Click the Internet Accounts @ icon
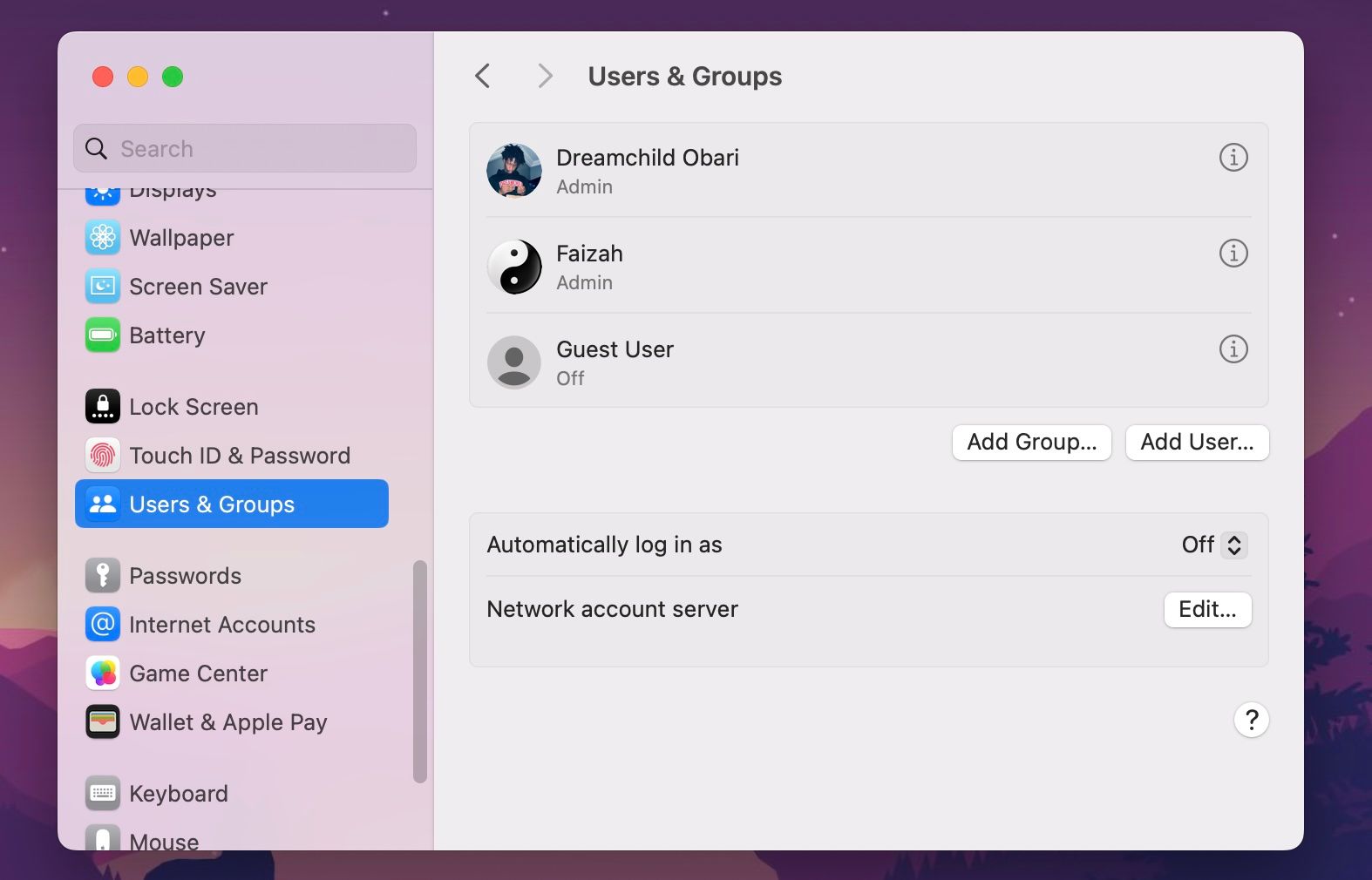Screen dimensions: 1372x880 (x=103, y=625)
